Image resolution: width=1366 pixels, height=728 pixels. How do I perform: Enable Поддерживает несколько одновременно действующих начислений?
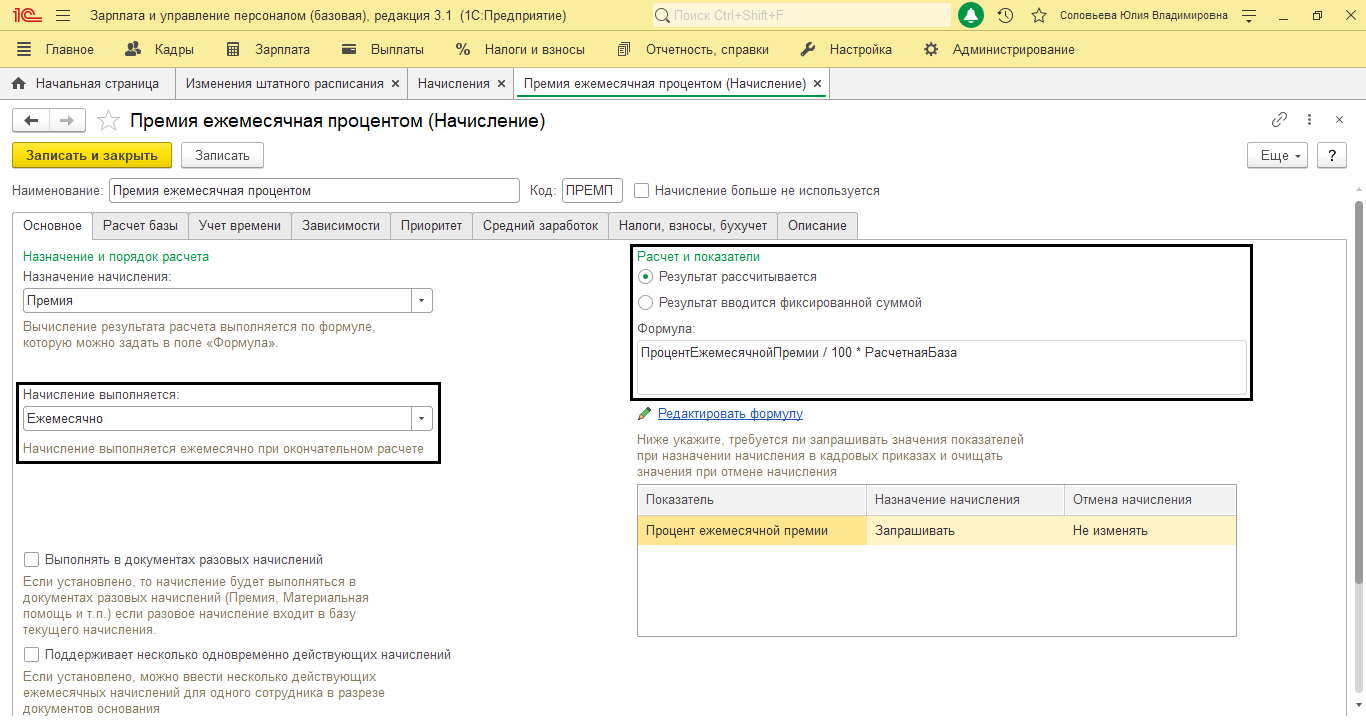click(x=31, y=655)
